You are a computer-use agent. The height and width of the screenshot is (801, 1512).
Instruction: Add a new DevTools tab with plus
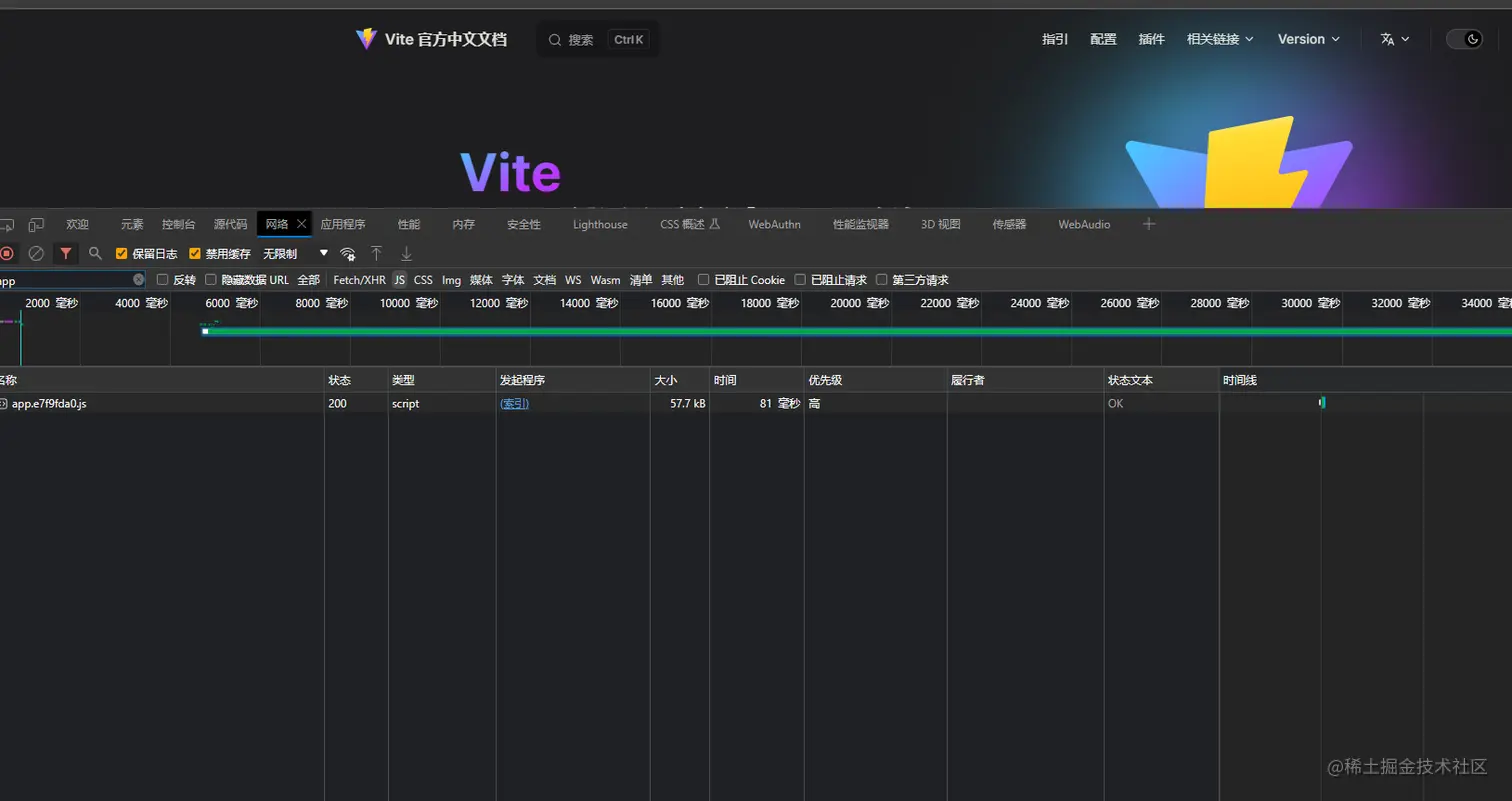[x=1149, y=224]
